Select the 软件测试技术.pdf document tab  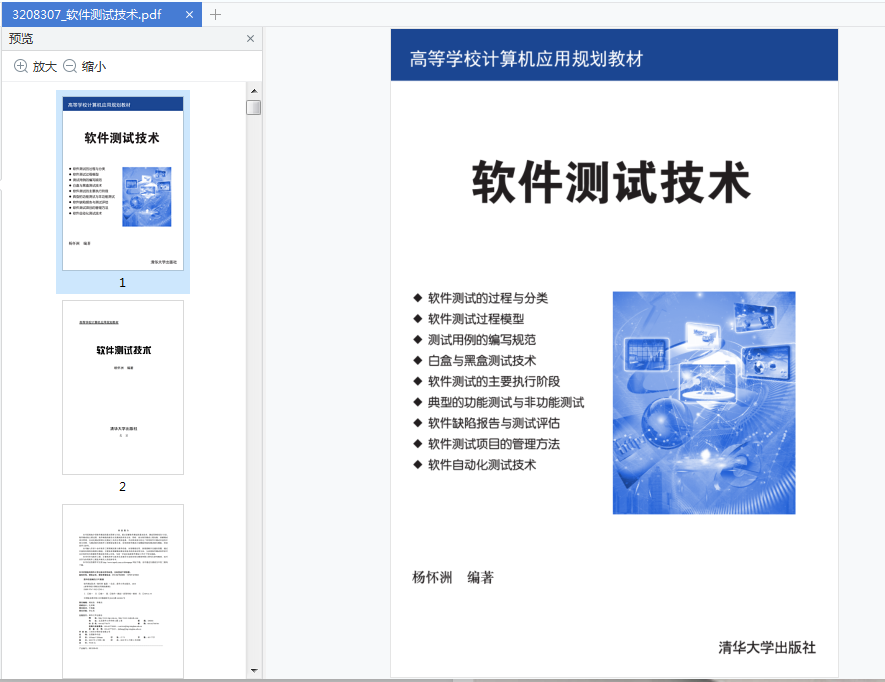click(102, 15)
